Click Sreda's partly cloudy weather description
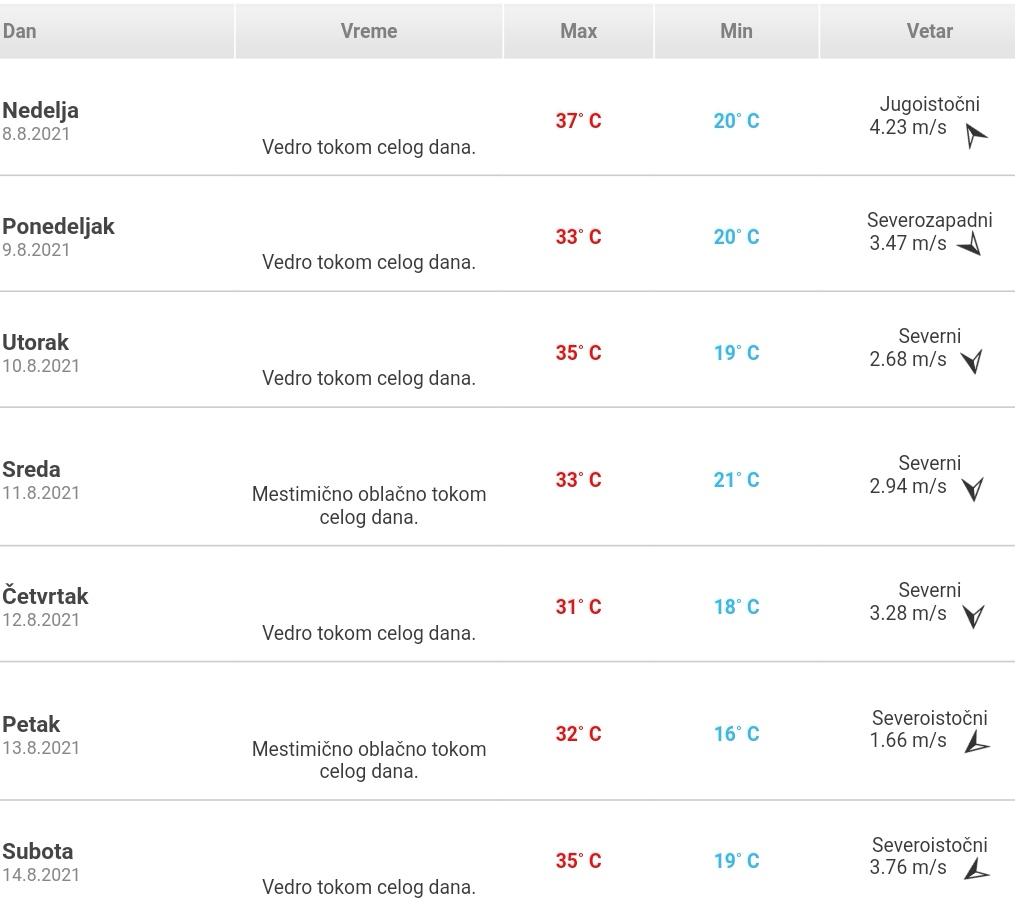The height and width of the screenshot is (912, 1015). [369, 506]
